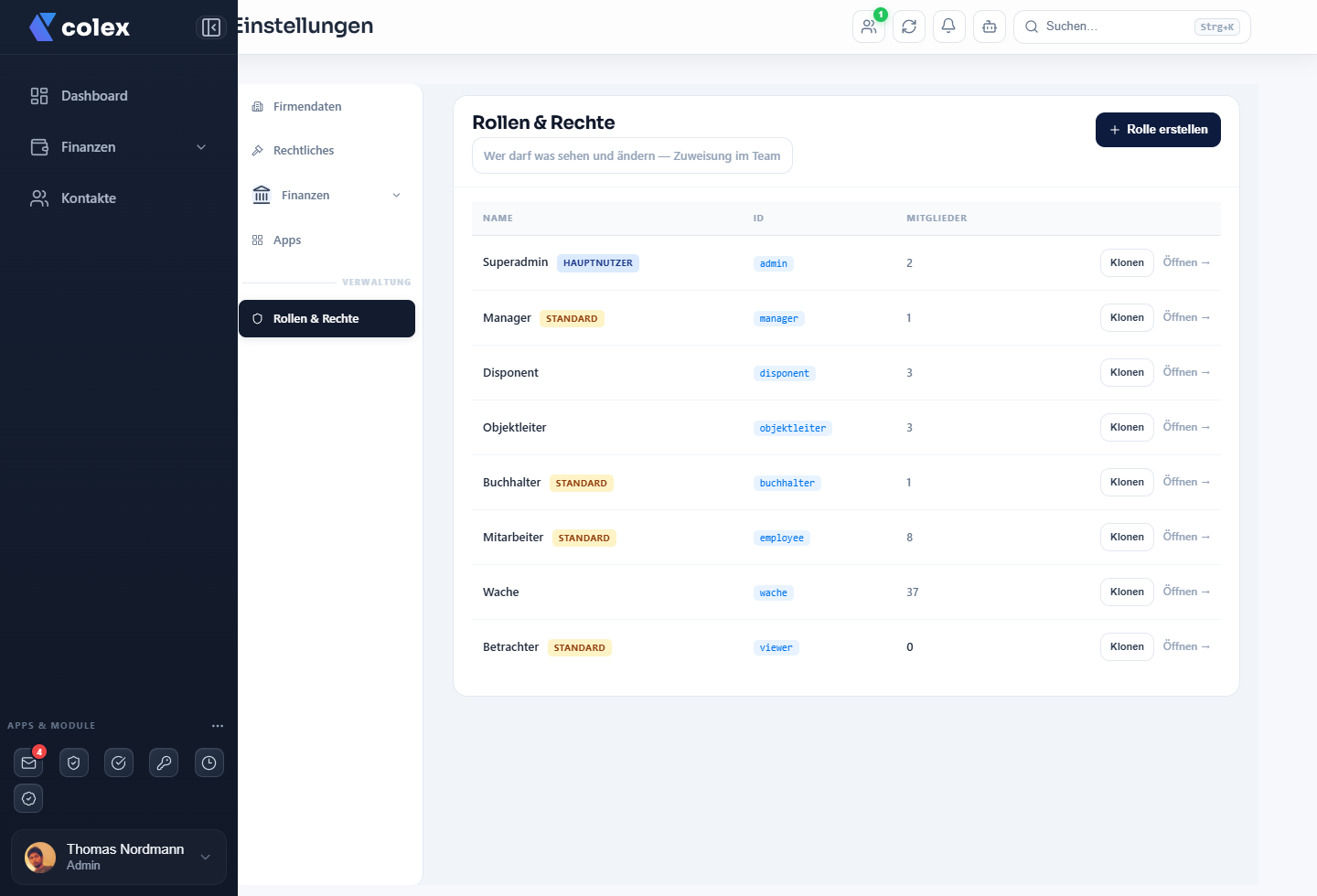Image resolution: width=1317 pixels, height=896 pixels.
Task: Open the Manager role
Action: click(x=1186, y=317)
